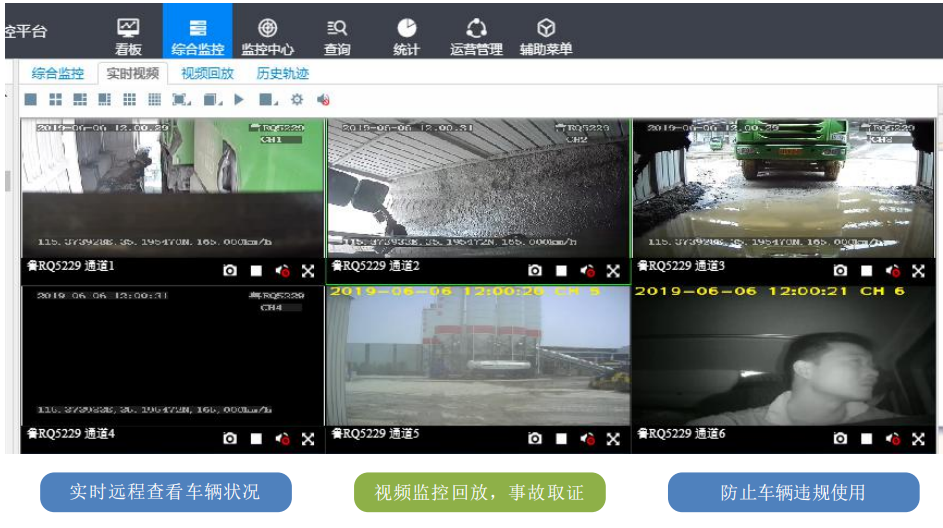Open the 监控中心 monitoring center
This screenshot has height=528, width=943.
point(267,36)
